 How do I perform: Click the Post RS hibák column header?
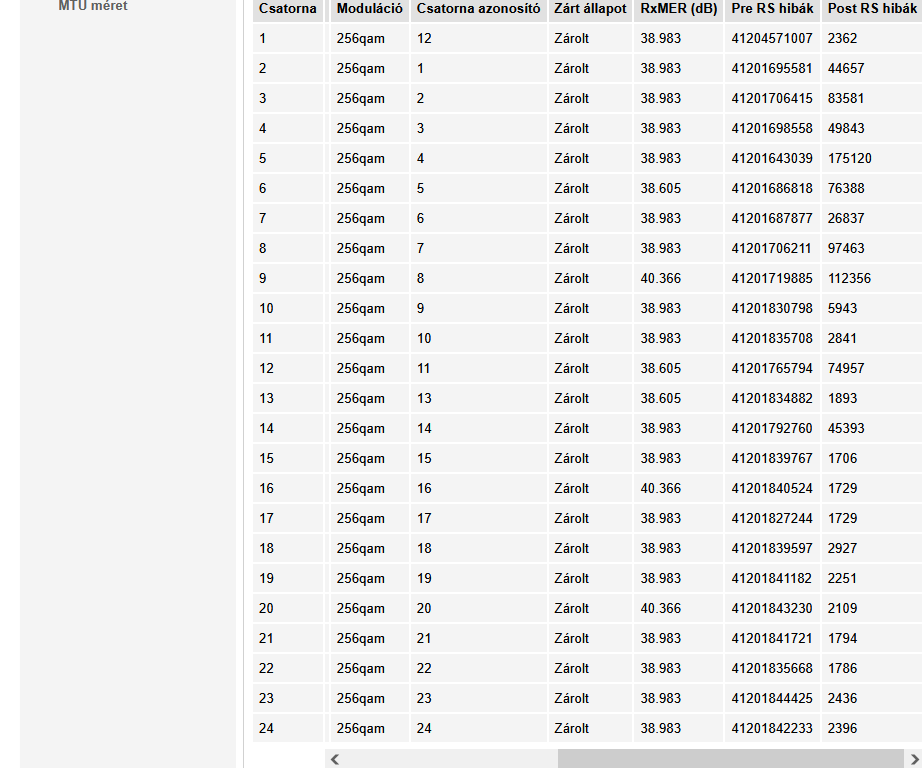[872, 9]
